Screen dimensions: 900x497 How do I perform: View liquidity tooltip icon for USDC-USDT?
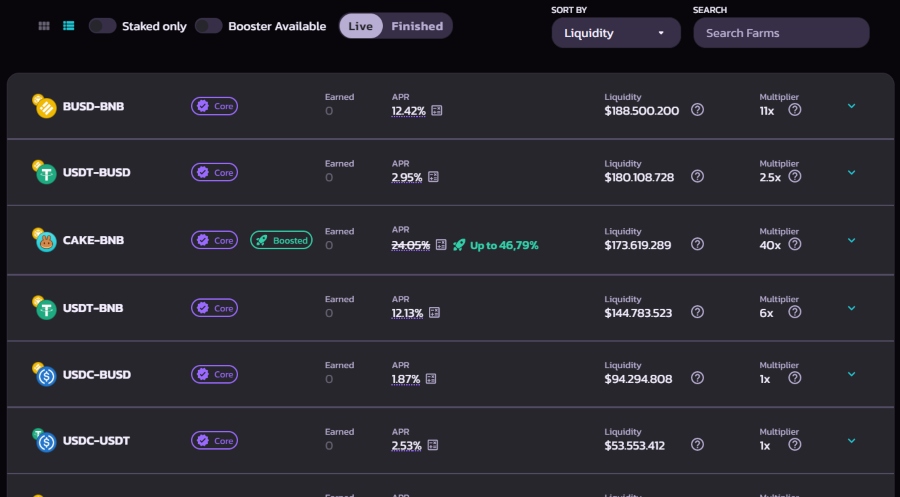(697, 444)
